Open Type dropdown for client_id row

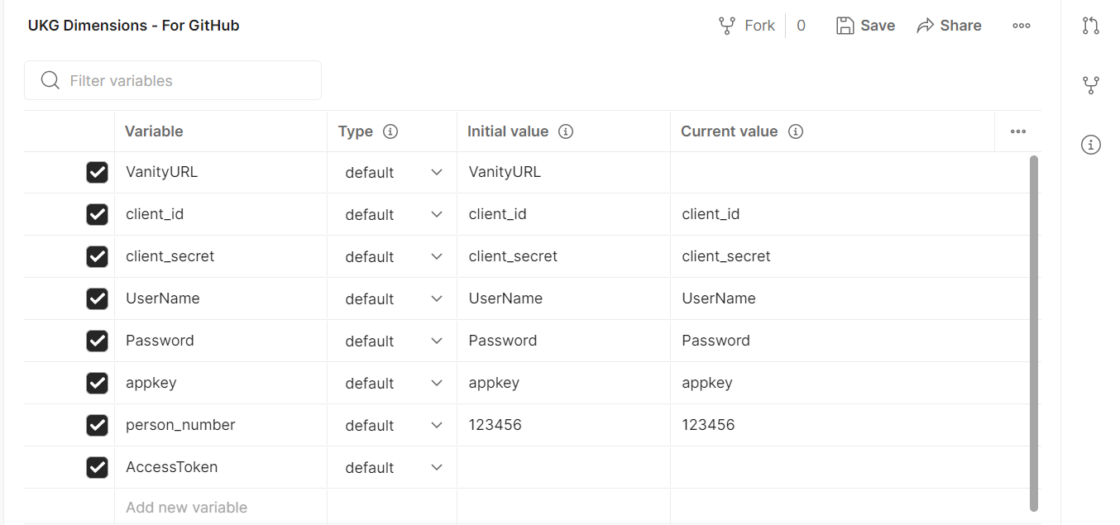point(392,214)
